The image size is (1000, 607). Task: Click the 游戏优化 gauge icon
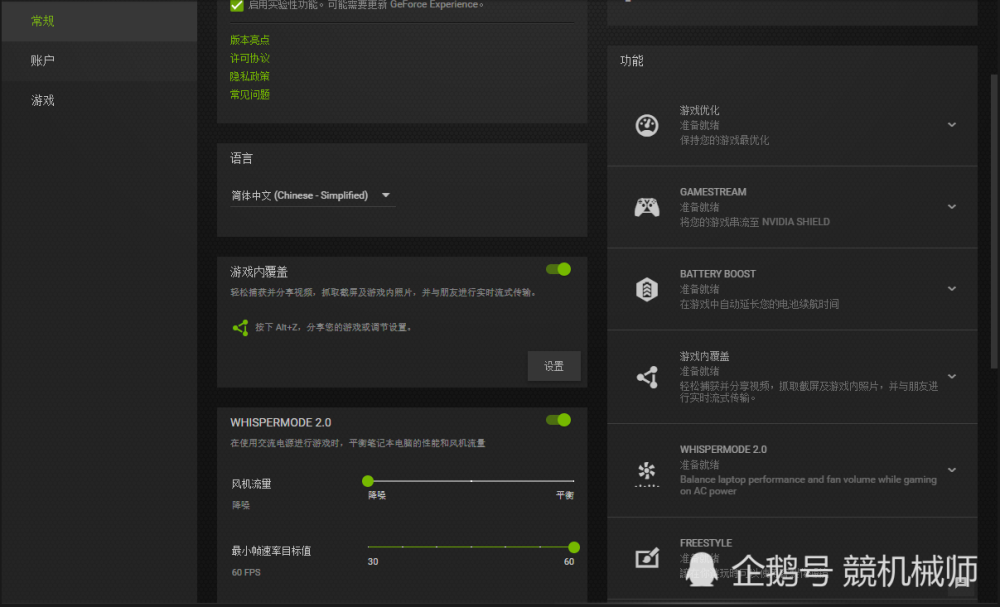(647, 125)
